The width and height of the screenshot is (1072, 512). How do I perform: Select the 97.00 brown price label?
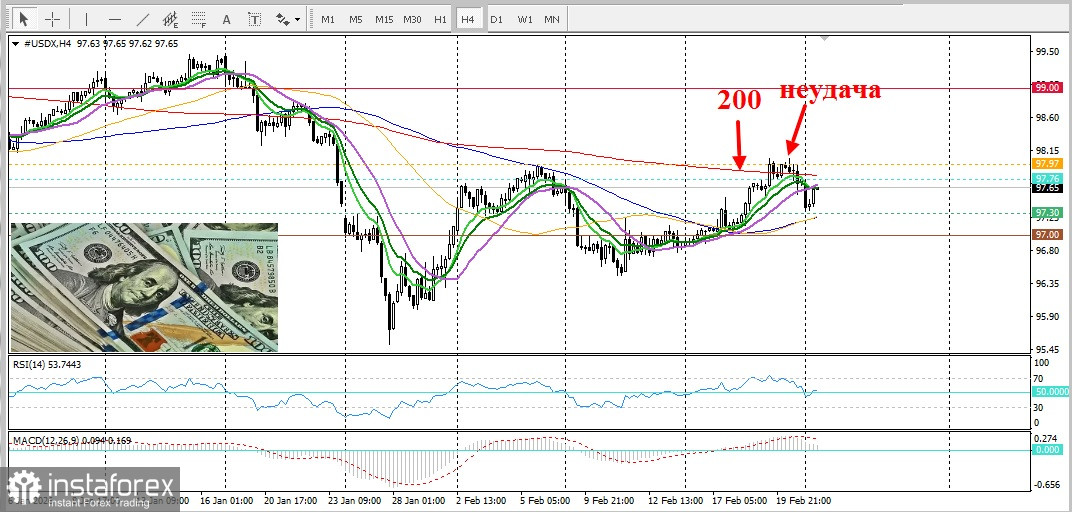[1047, 234]
